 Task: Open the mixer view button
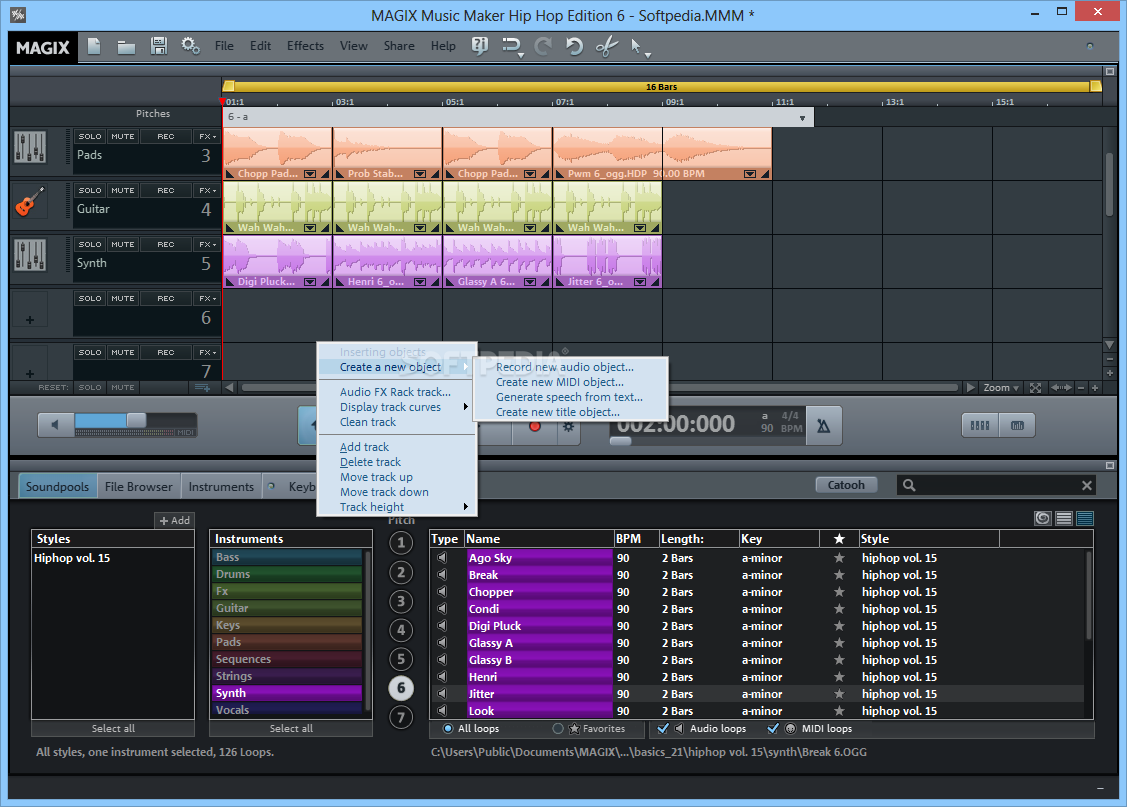pyautogui.click(x=980, y=425)
